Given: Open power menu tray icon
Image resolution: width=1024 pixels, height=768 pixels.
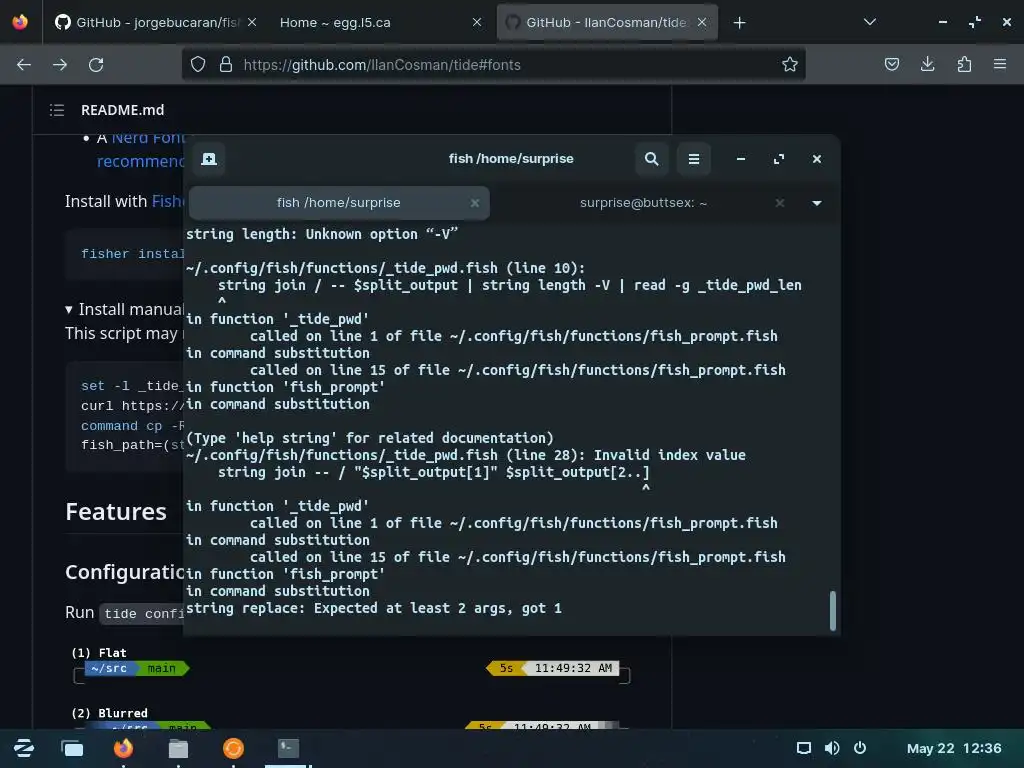Looking at the screenshot, I should coord(860,748).
